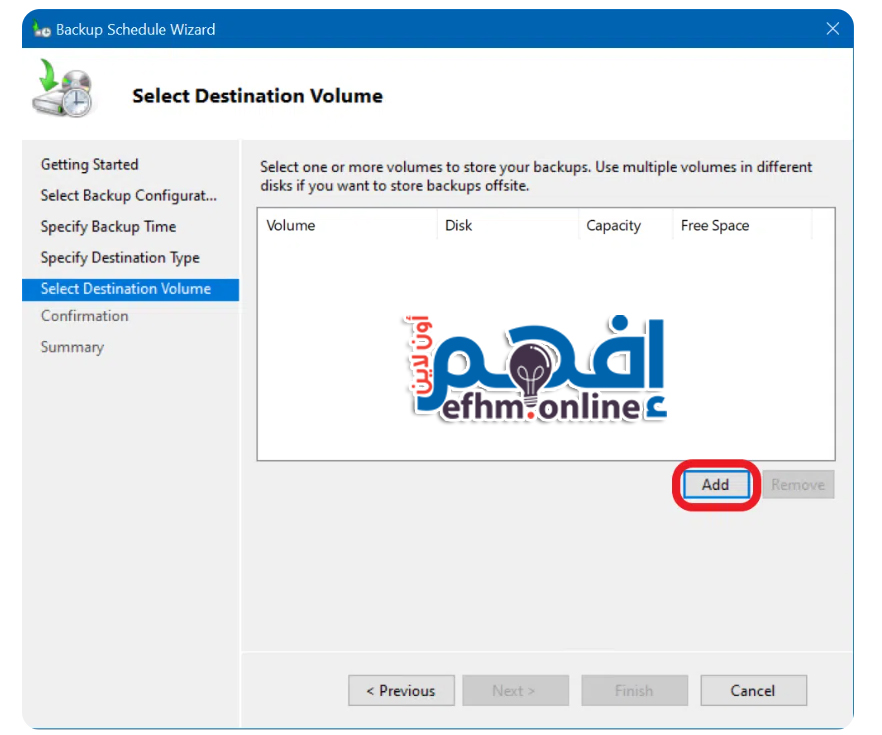Click the Next button
The image size is (882, 735).
[514, 691]
